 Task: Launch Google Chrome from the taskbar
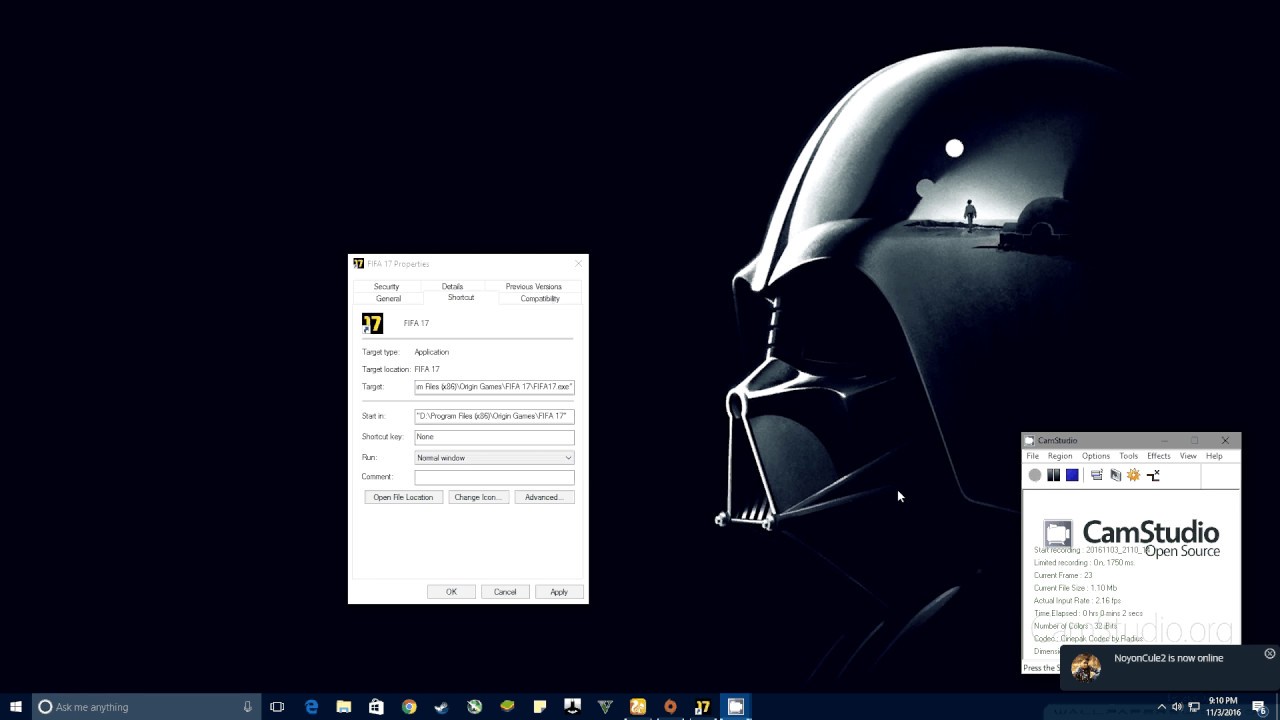tap(409, 707)
